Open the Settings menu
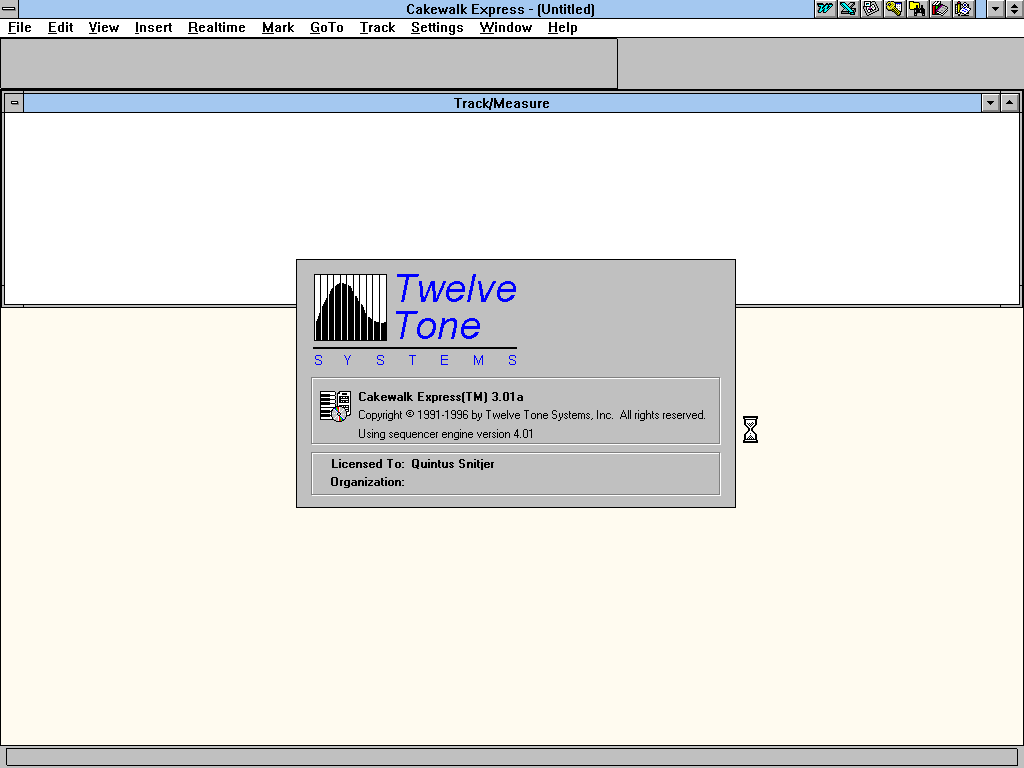Image resolution: width=1024 pixels, height=768 pixels. click(437, 27)
